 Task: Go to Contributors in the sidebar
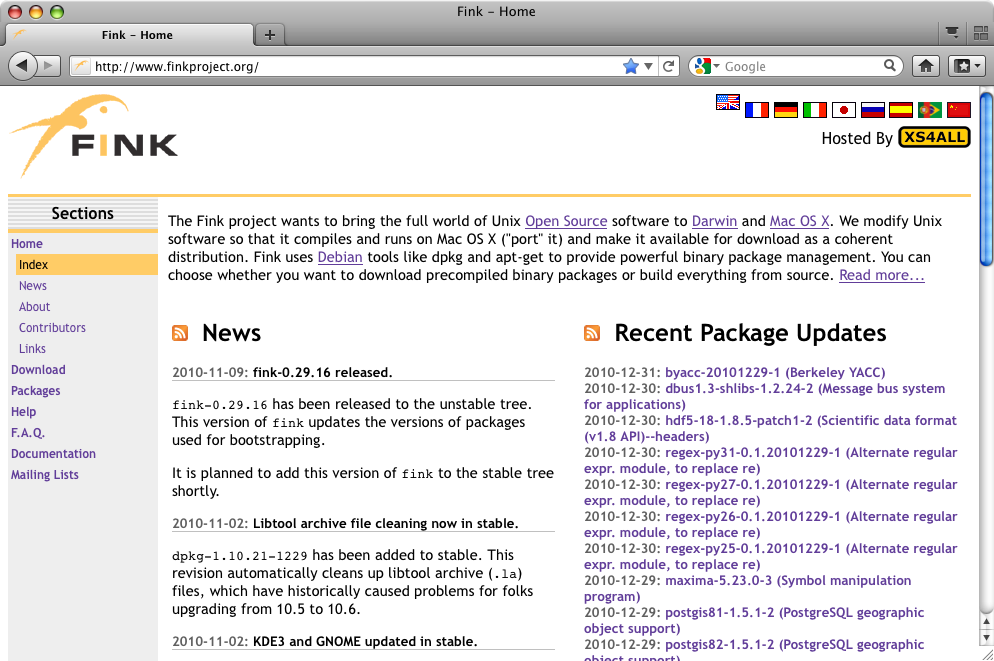coord(52,328)
